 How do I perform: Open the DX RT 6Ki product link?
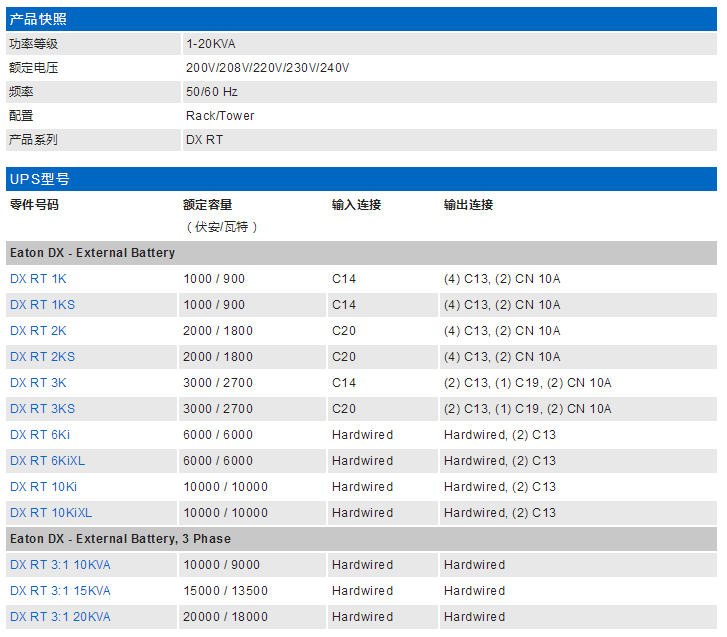(x=40, y=435)
